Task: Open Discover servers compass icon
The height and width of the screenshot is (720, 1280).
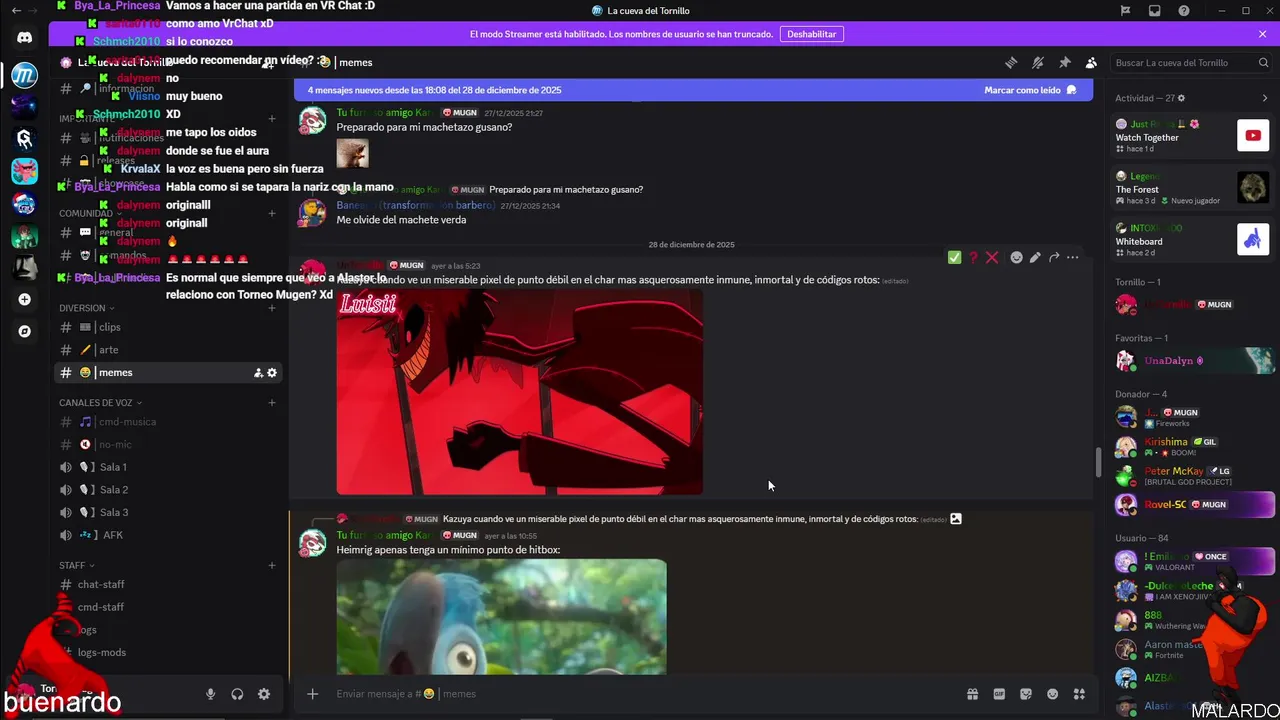Action: pos(25,331)
